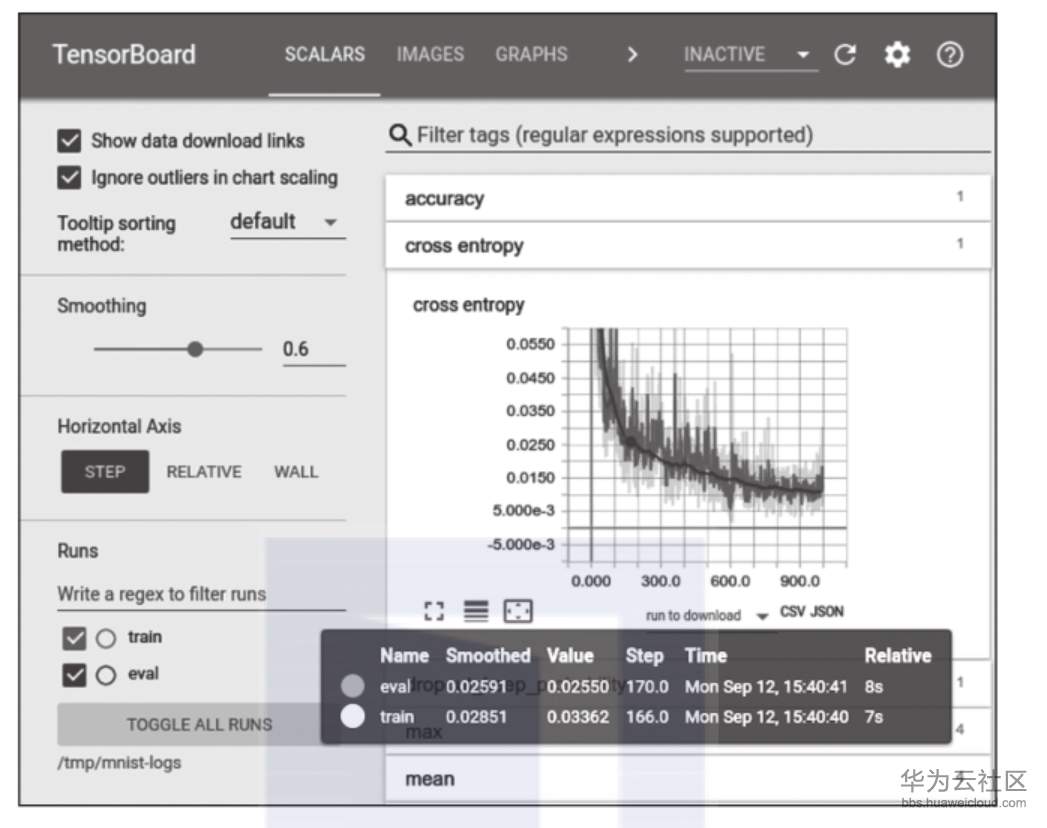Click the TensorBoard title
This screenshot has width=1047, height=828.
(124, 55)
